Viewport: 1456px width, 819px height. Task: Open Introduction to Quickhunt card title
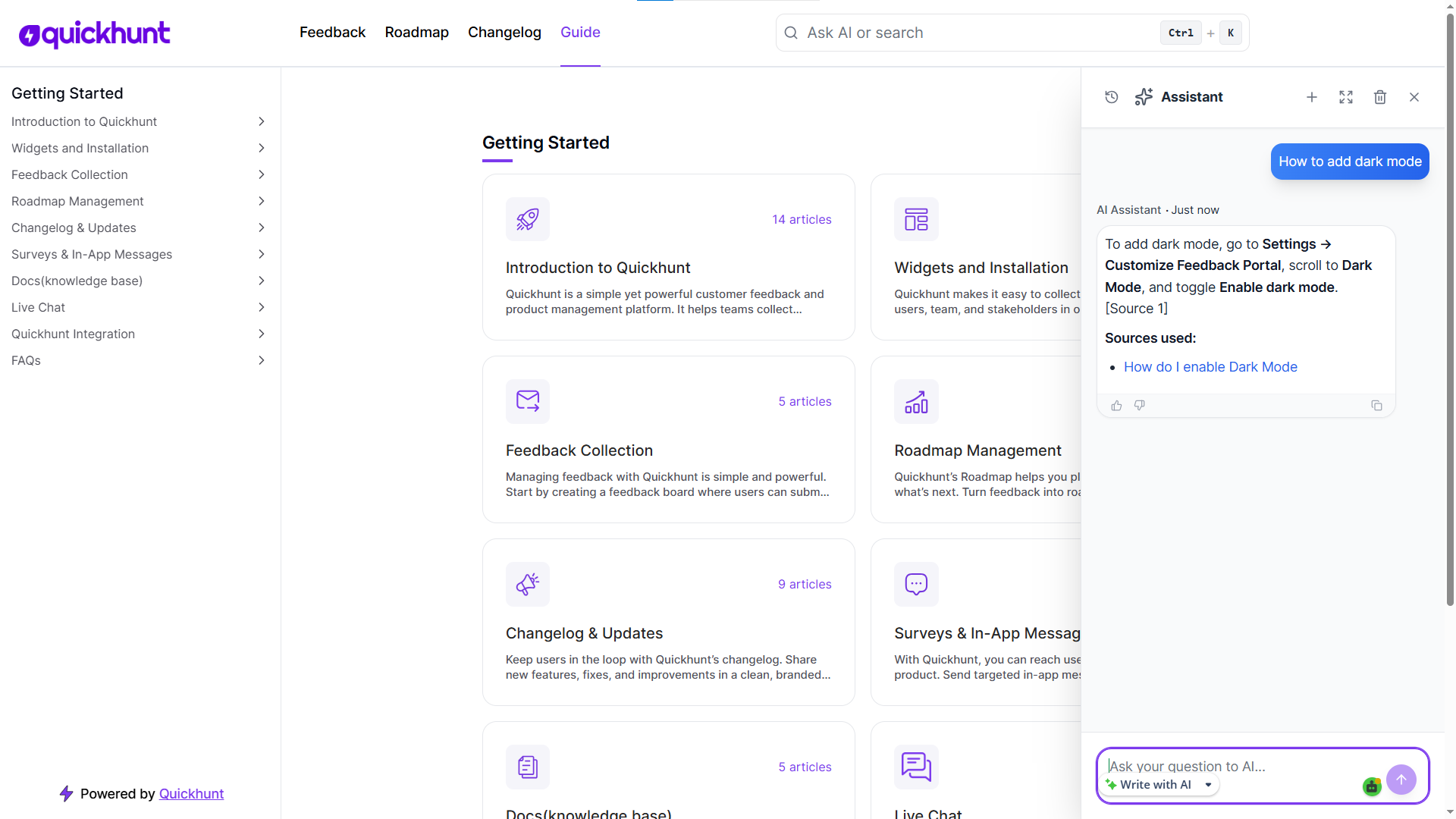[598, 268]
